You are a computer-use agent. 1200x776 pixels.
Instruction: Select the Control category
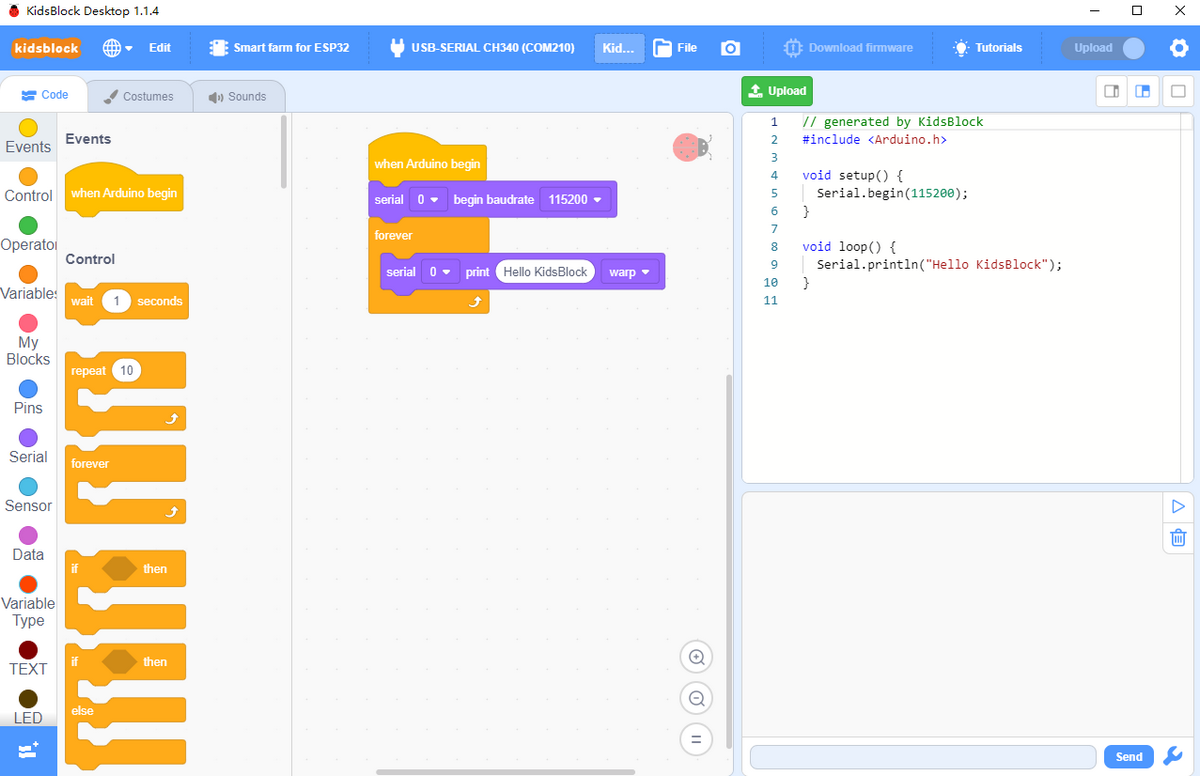coord(28,186)
